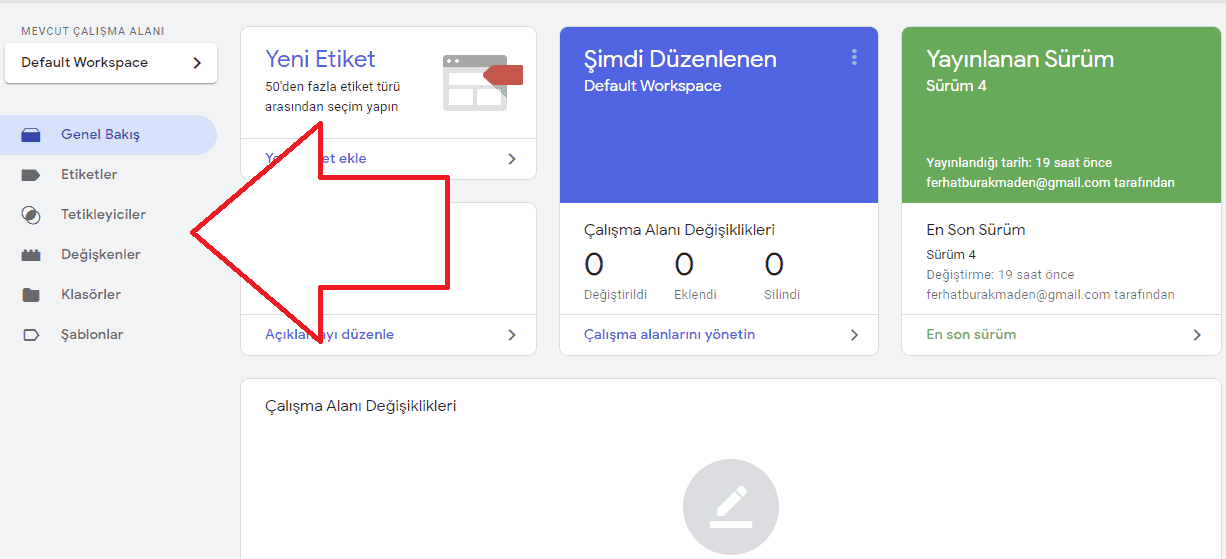The height and width of the screenshot is (559, 1226).
Task: Click chevron next to En son sürüm
Action: coord(1197,335)
